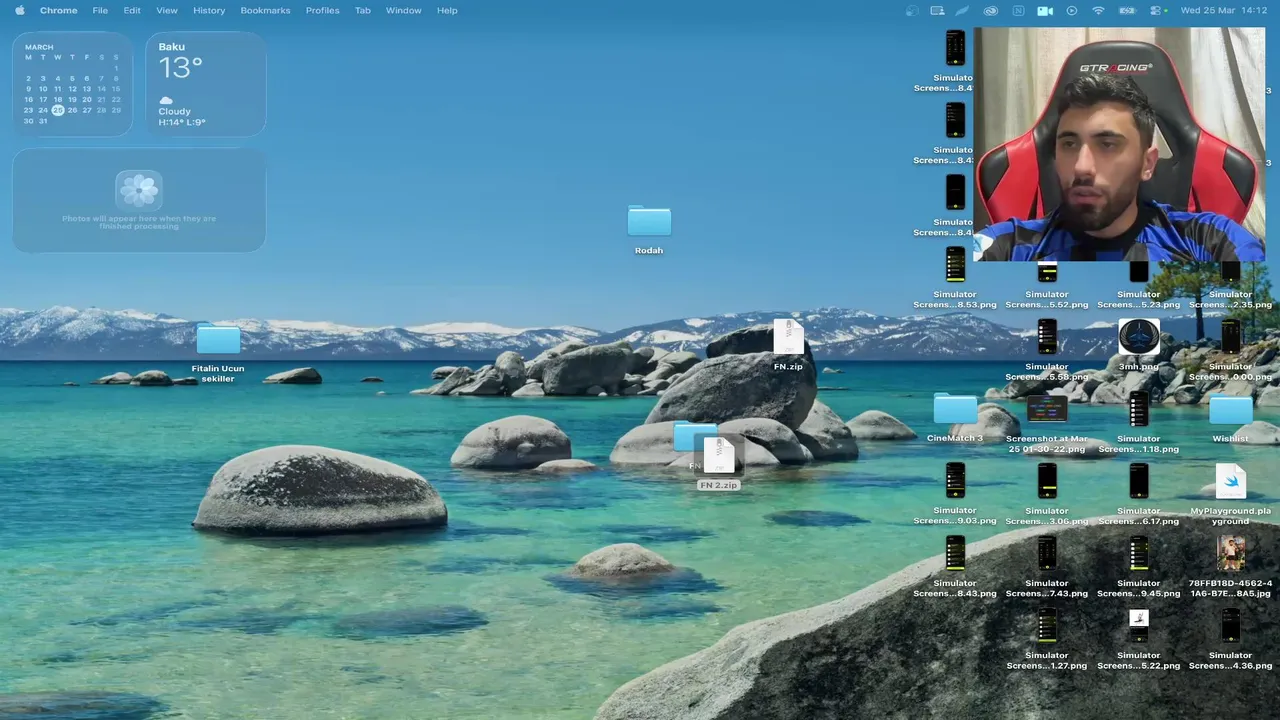Open the View menu
Image resolution: width=1280 pixels, height=720 pixels.
[x=167, y=10]
